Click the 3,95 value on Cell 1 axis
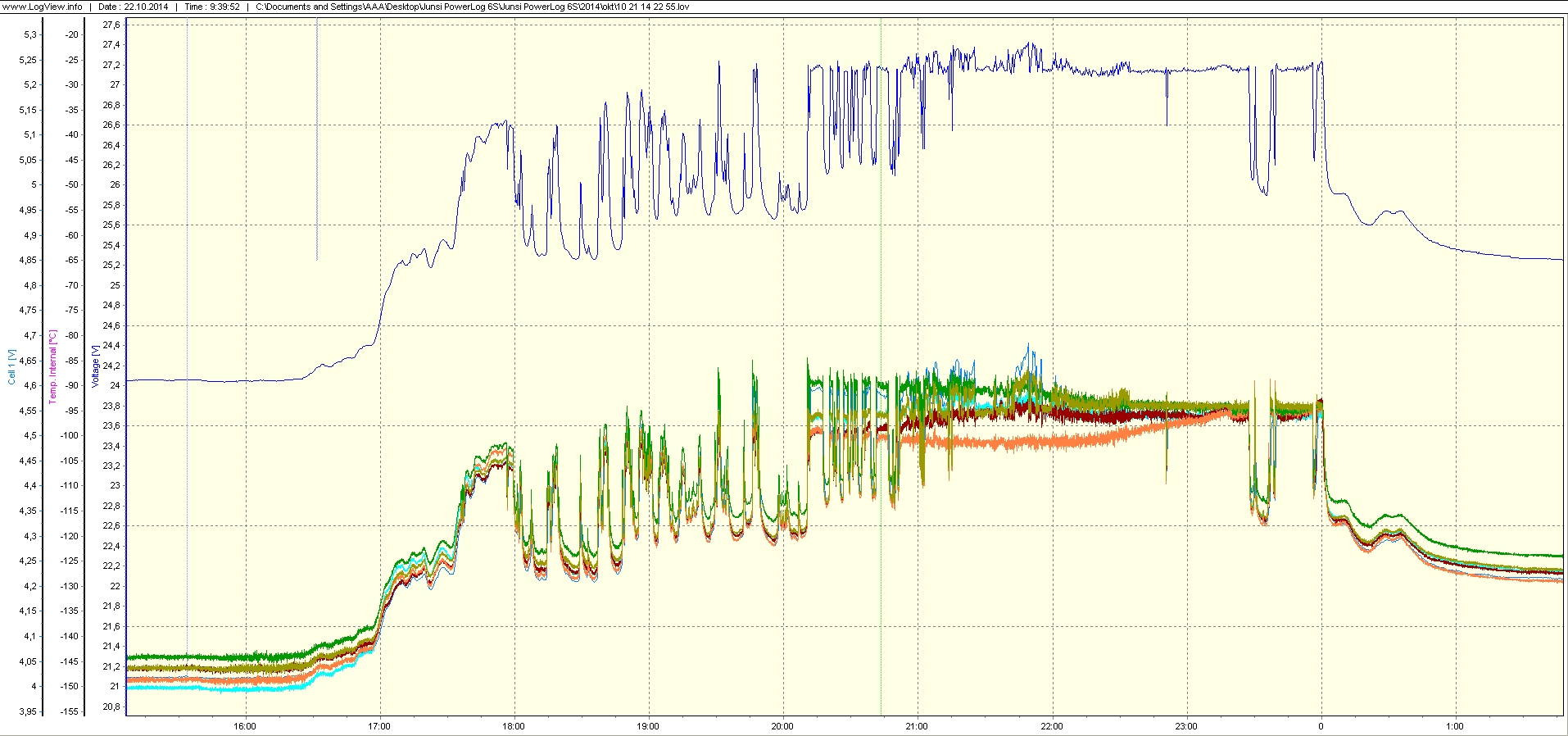 (x=28, y=711)
